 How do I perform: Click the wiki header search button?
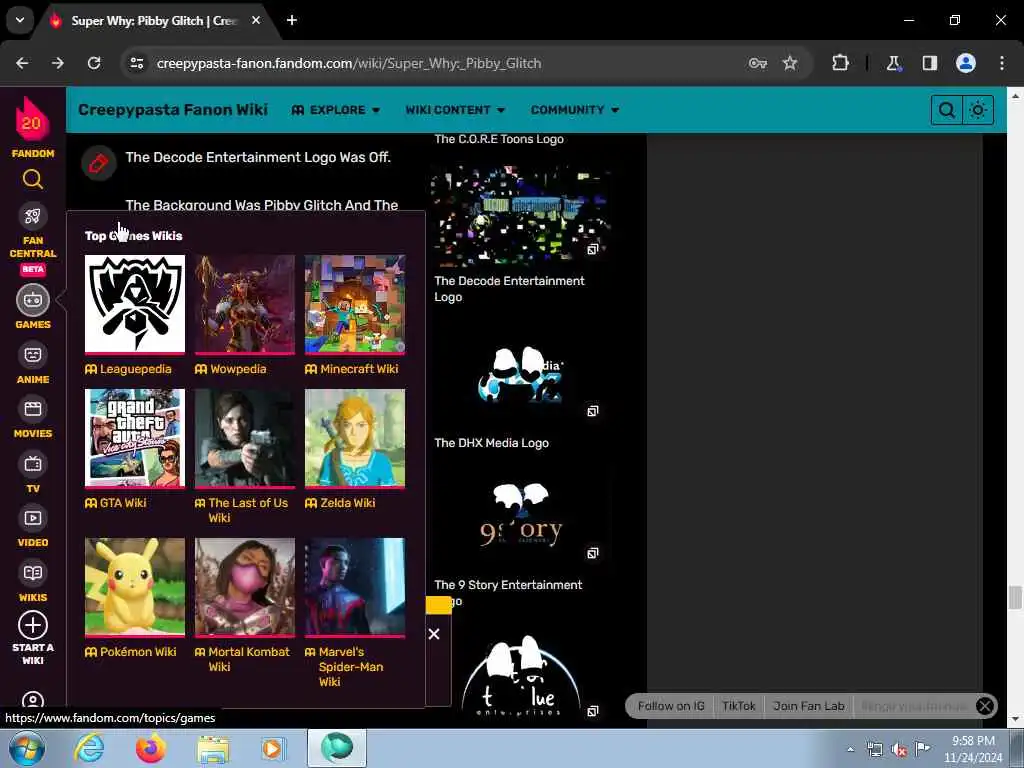point(946,110)
